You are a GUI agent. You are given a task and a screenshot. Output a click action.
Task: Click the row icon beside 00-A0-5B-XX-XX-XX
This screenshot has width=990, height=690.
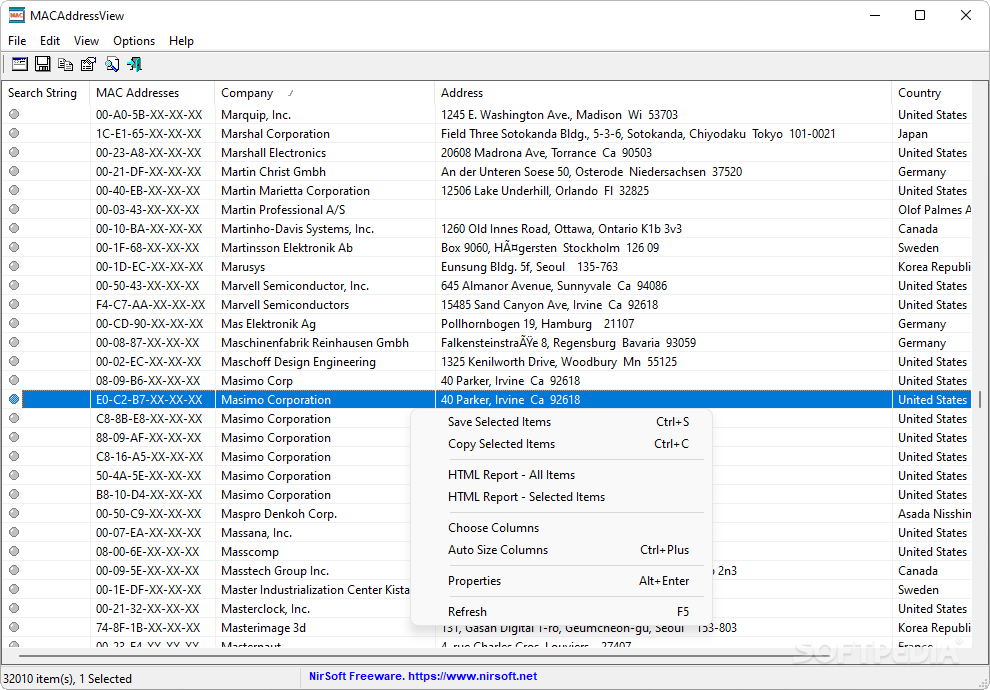coord(14,114)
